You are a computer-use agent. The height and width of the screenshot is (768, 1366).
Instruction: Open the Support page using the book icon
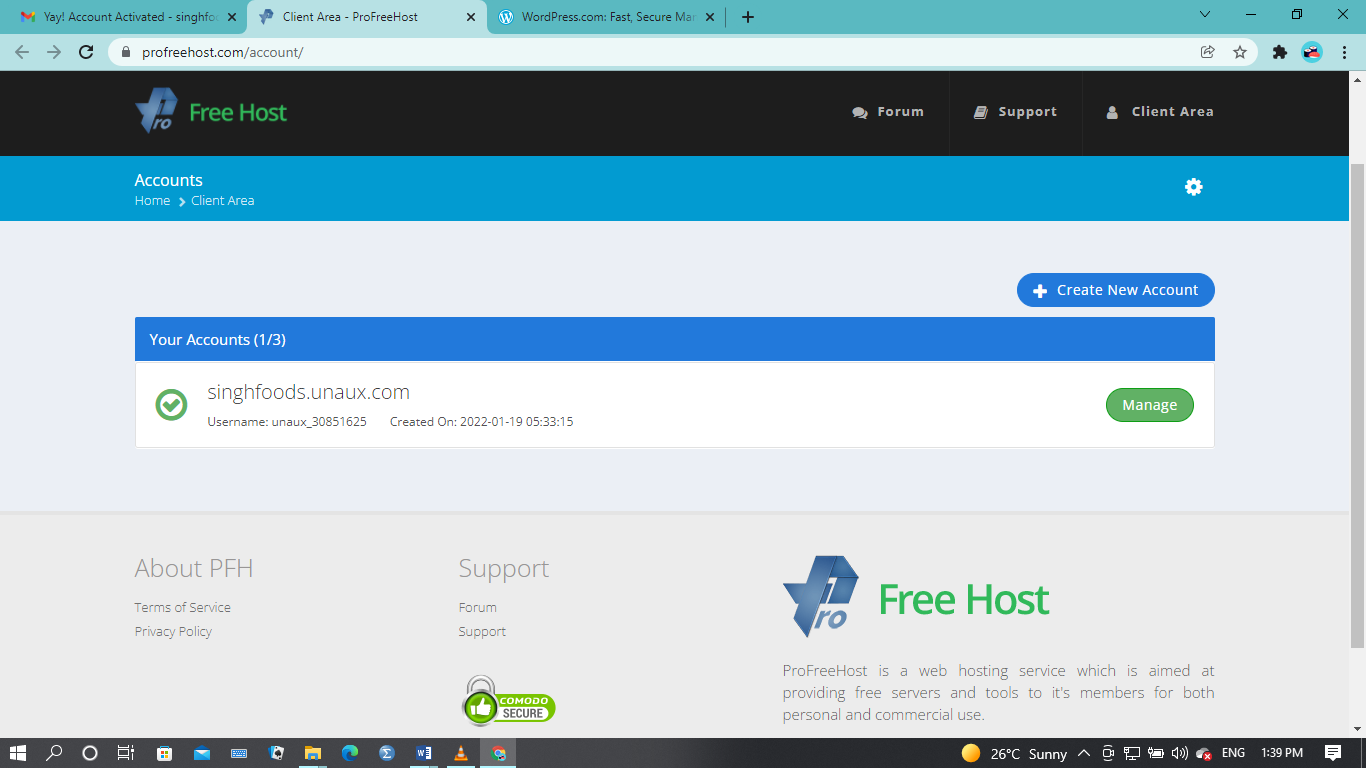click(x=980, y=112)
